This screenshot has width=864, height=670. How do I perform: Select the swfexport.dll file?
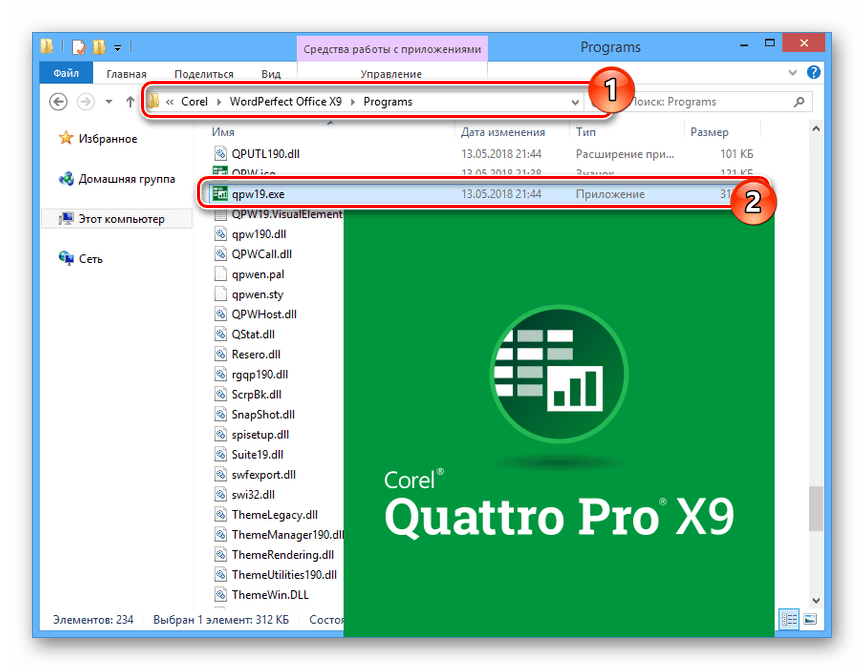click(x=263, y=474)
